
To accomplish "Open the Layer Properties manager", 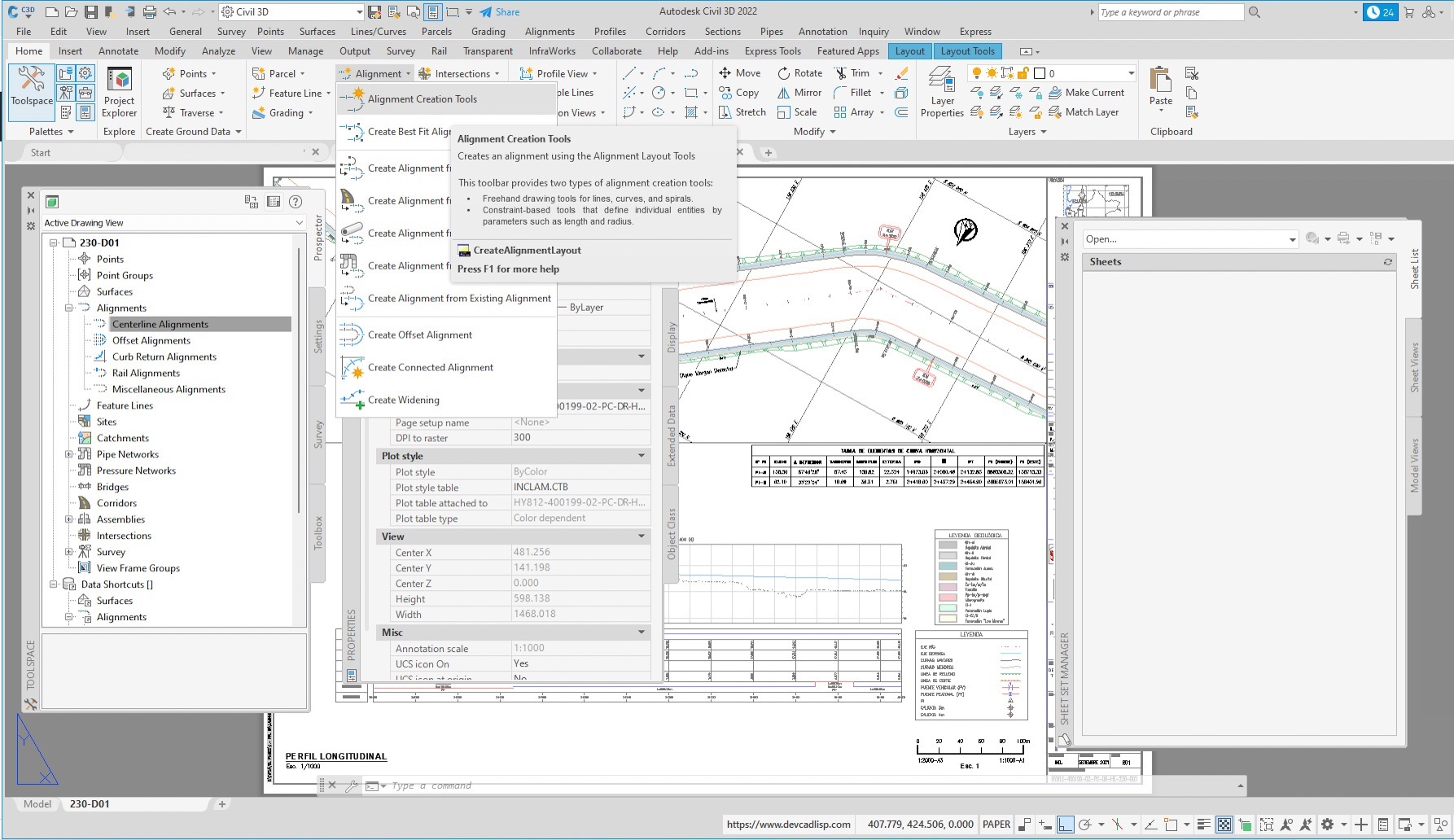I will pyautogui.click(x=942, y=92).
